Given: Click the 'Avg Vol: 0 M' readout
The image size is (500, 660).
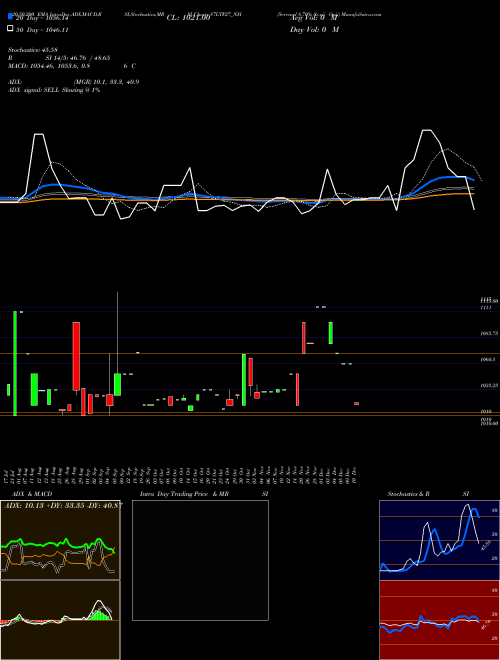Looking at the screenshot, I should (314, 18).
